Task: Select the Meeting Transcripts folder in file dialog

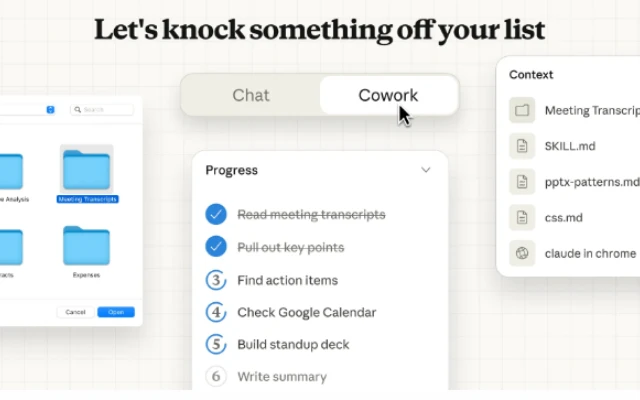Action: pyautogui.click(x=87, y=171)
